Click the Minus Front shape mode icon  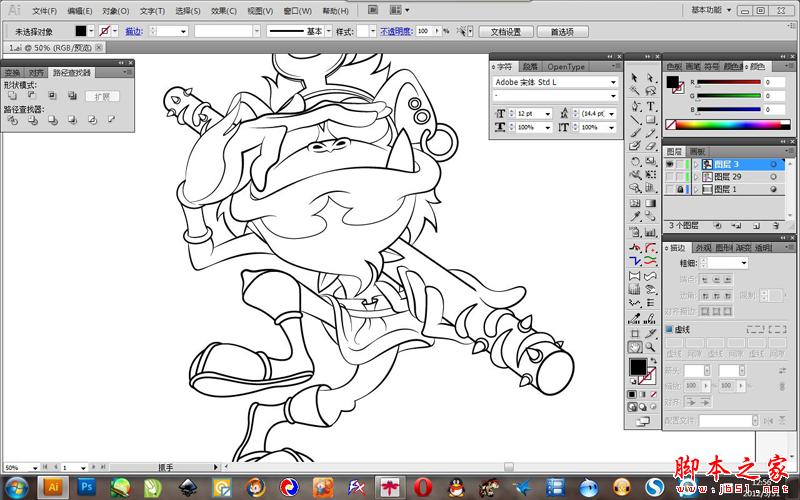32,96
